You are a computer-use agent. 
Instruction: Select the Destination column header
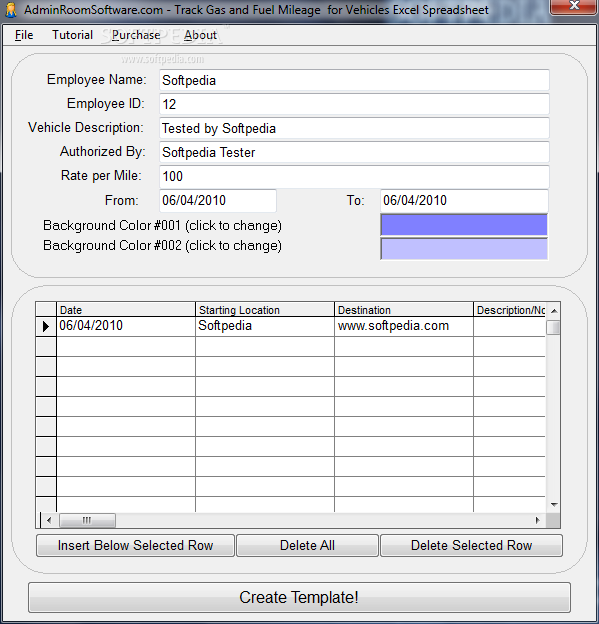point(404,310)
